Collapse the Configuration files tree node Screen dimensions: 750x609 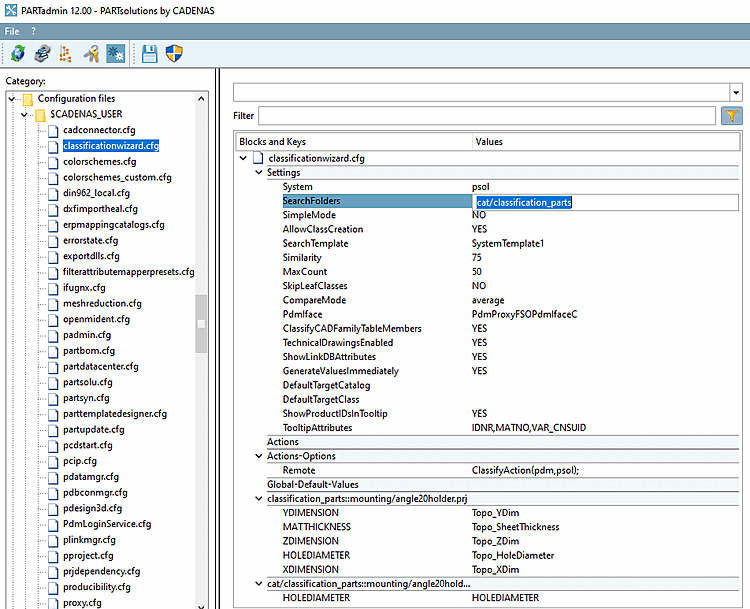coord(12,99)
